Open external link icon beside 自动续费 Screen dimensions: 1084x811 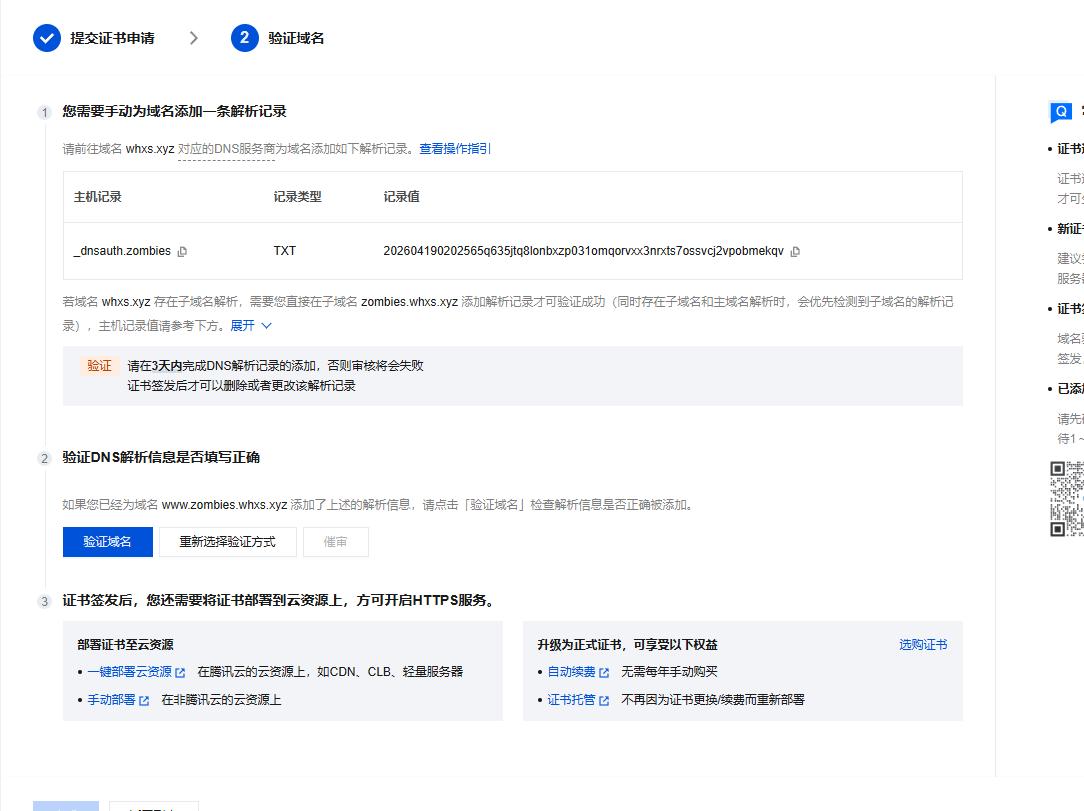tap(604, 673)
